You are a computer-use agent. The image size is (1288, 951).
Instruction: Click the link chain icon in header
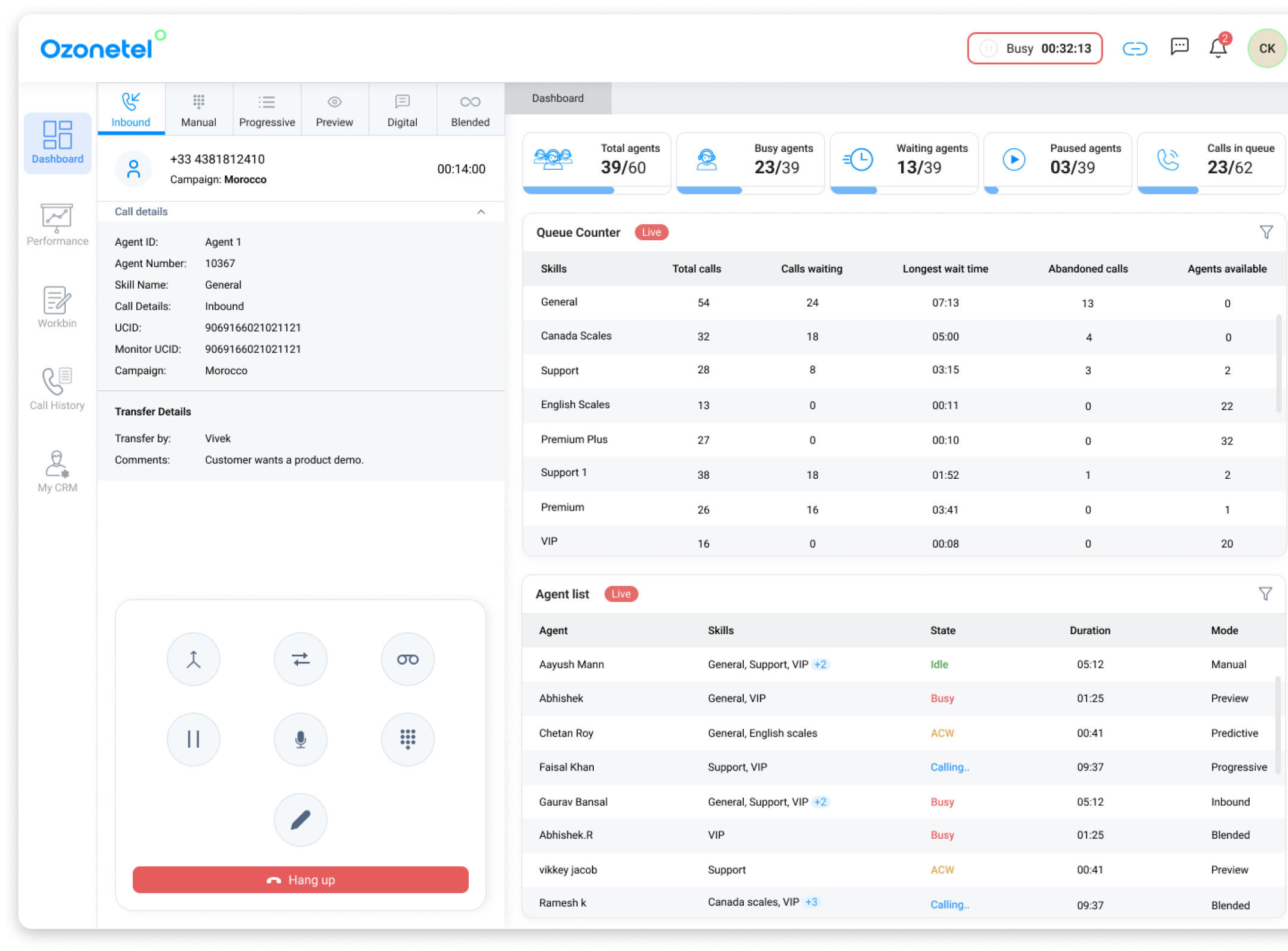(x=1134, y=48)
